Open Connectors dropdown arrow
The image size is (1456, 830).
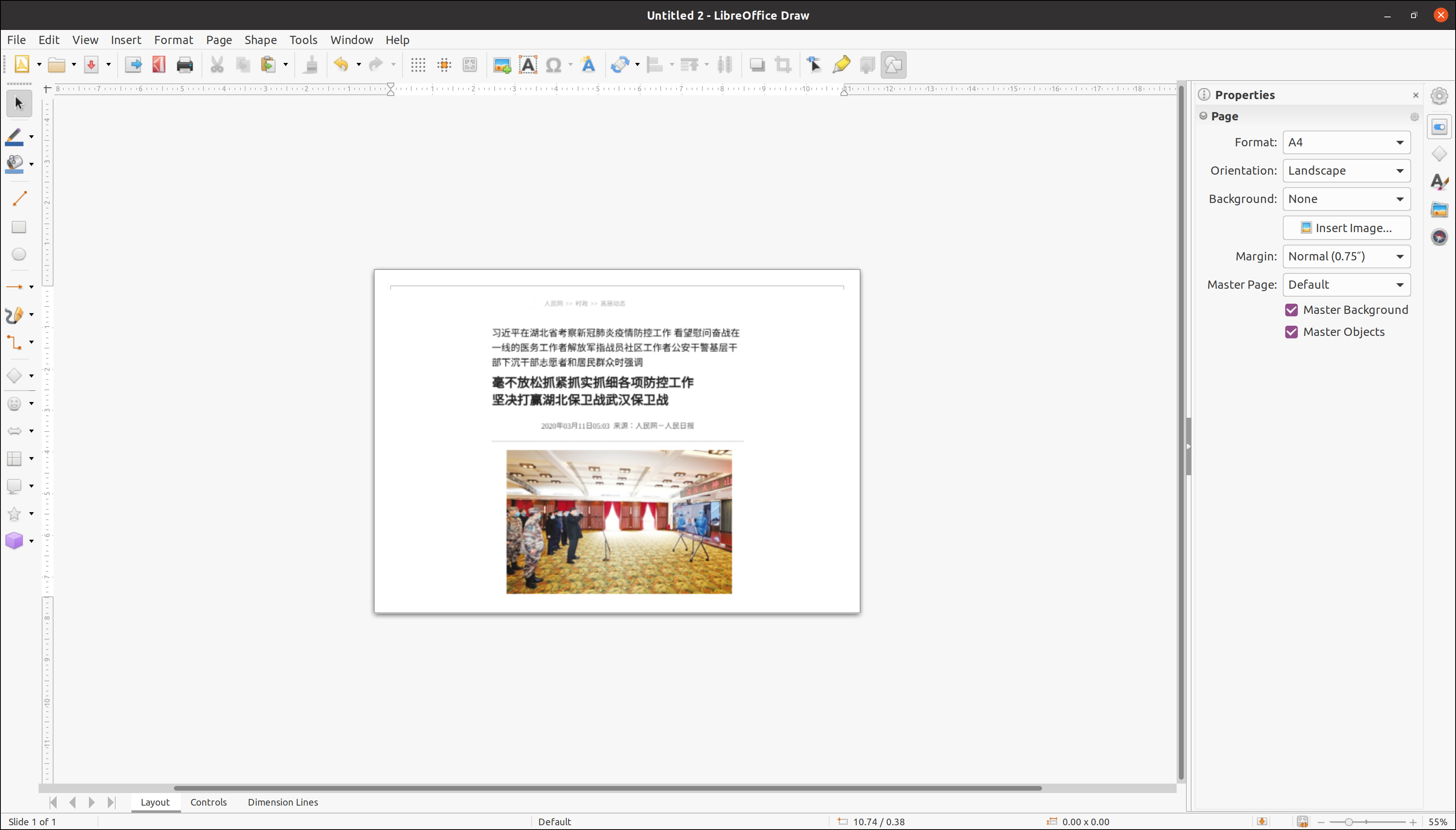[x=31, y=342]
